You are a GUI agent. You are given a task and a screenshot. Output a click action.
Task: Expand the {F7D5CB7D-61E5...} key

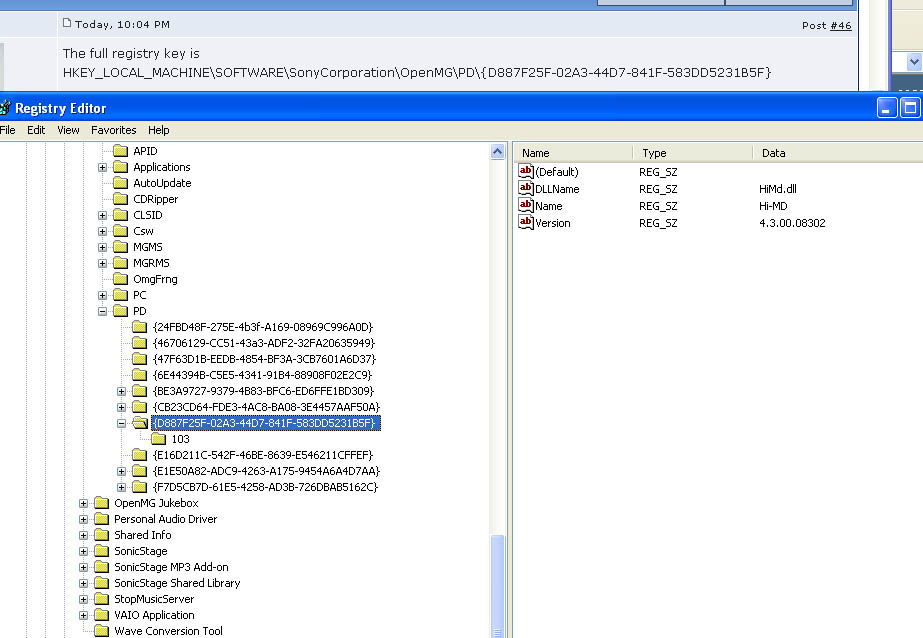point(121,487)
